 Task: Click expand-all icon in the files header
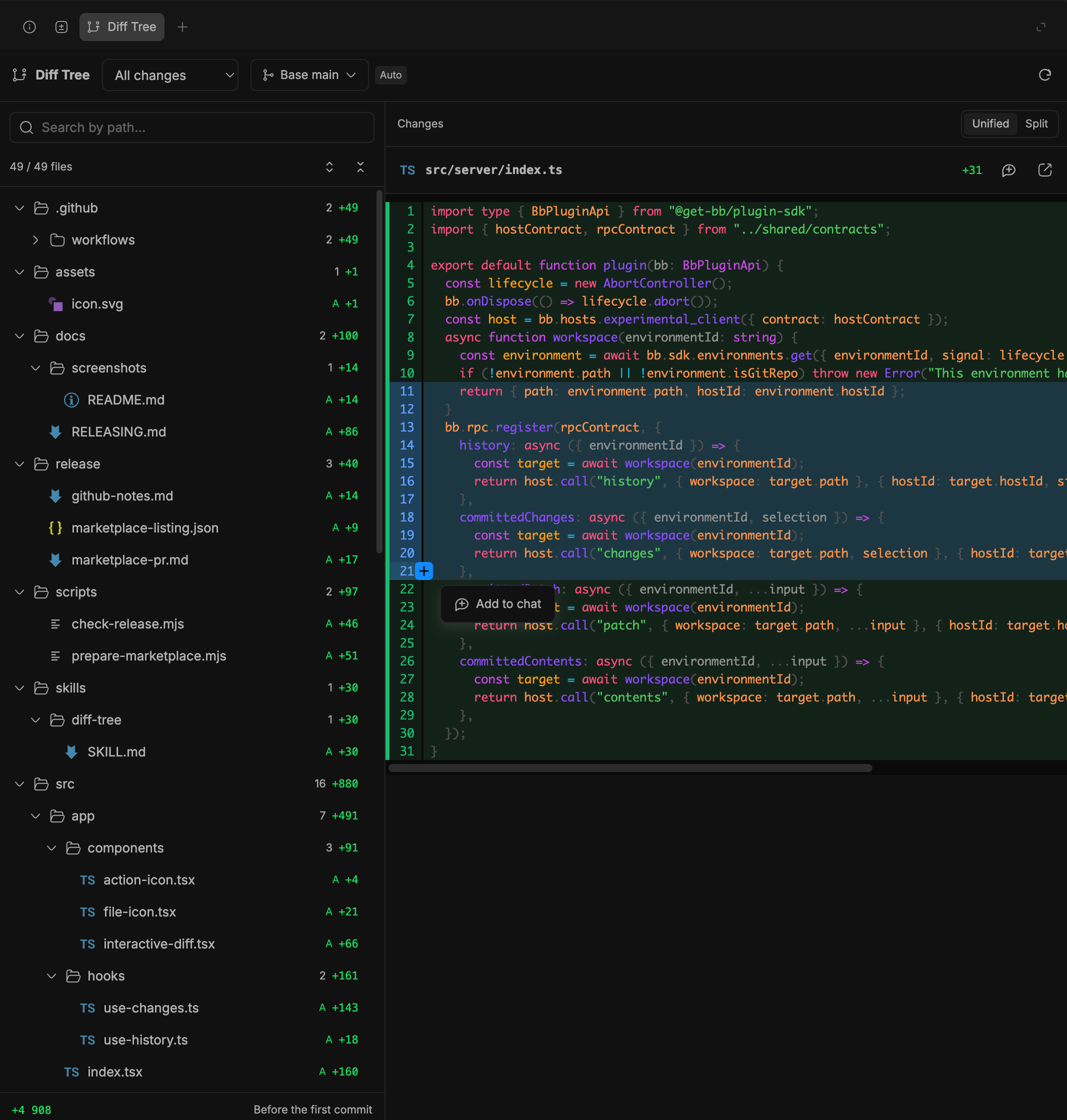(x=329, y=166)
